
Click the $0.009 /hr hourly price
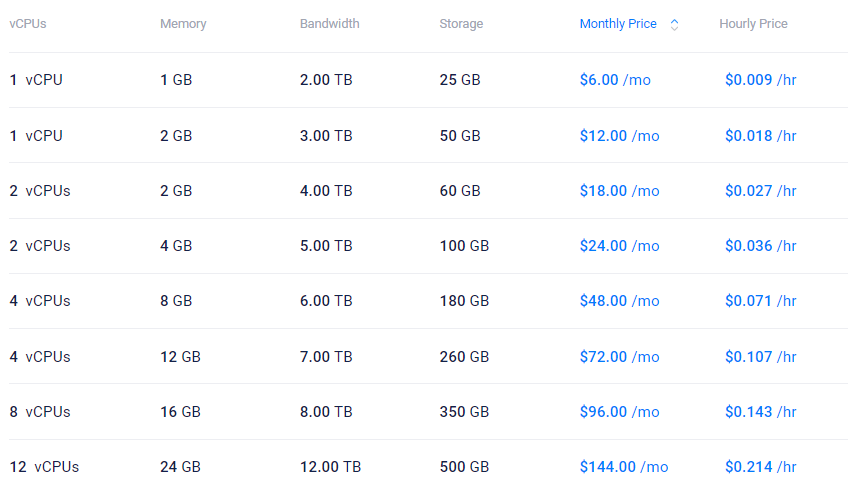click(760, 80)
